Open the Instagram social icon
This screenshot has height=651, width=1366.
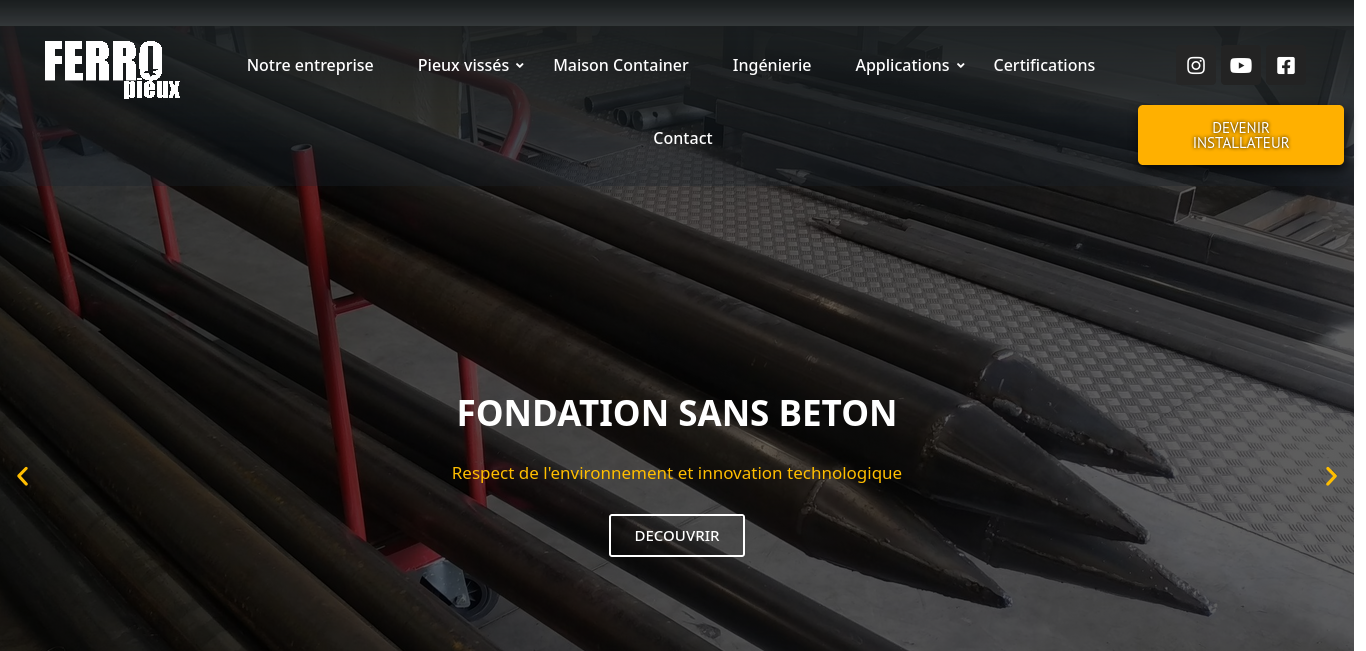click(1195, 65)
